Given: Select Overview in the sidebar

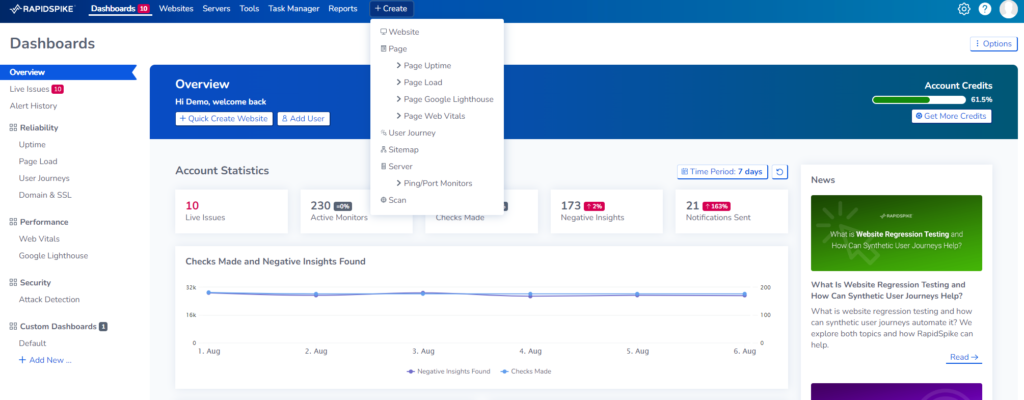Looking at the screenshot, I should [68, 73].
